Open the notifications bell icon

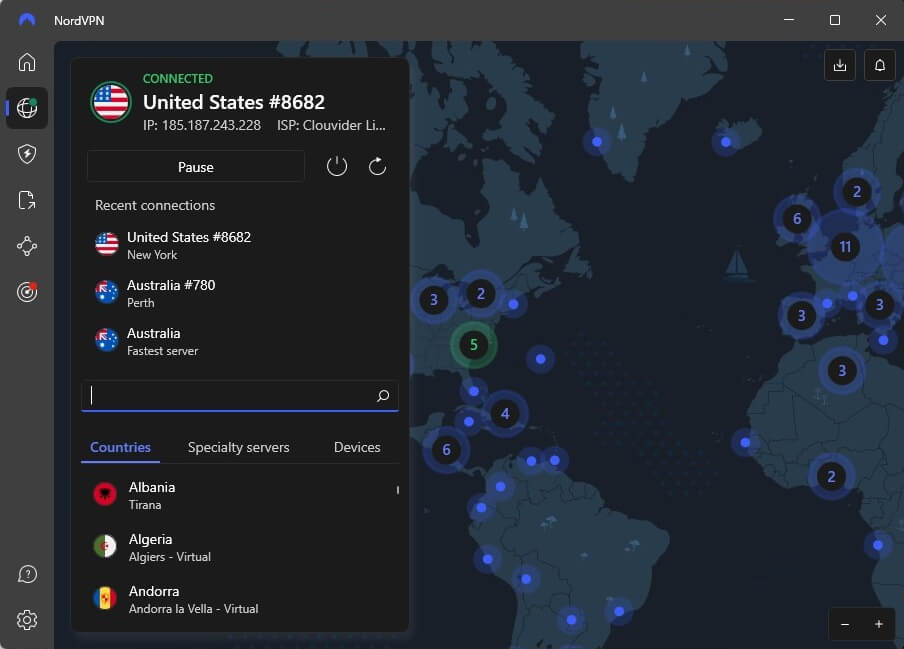click(880, 65)
